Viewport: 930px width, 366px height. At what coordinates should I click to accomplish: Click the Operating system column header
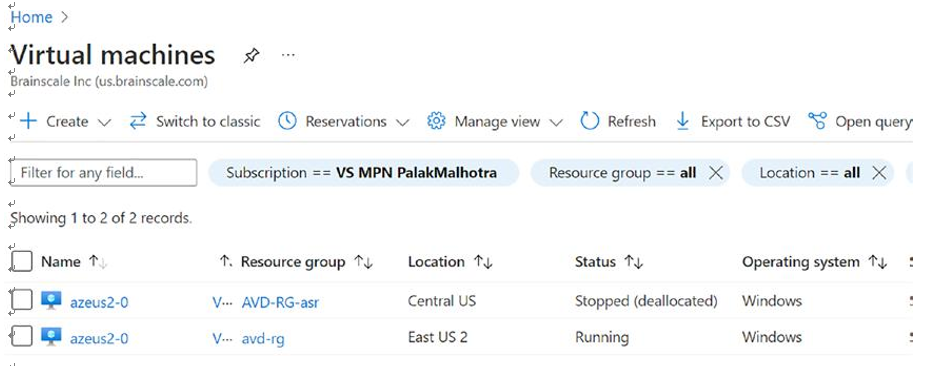click(x=801, y=262)
